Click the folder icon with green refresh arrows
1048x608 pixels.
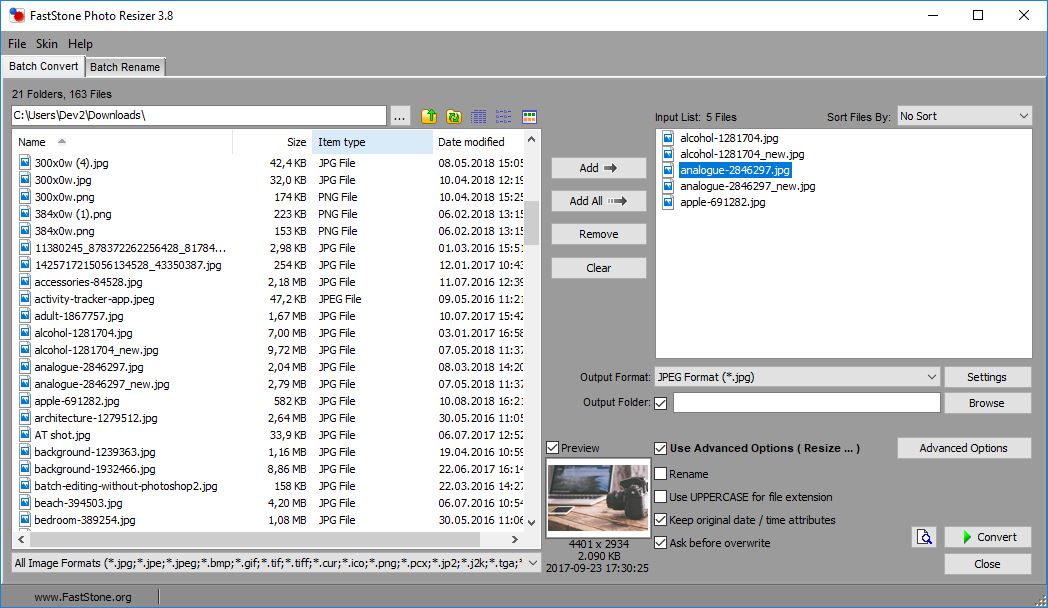click(454, 116)
